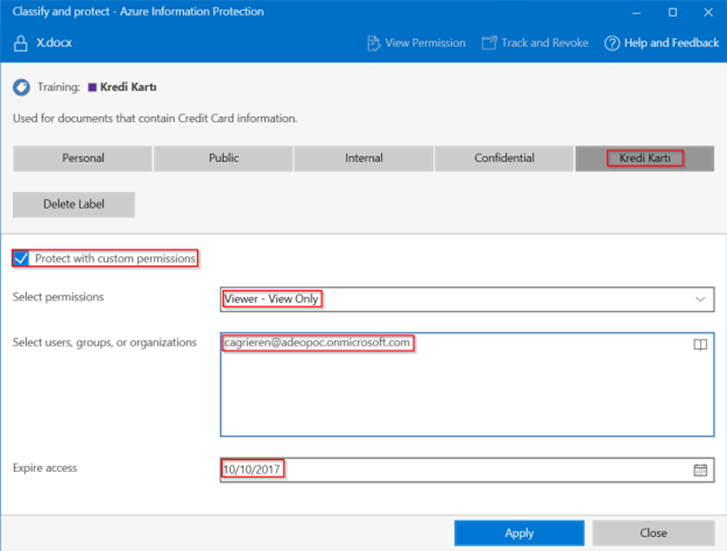Click the Expire access date field 10/10/2017

pos(467,470)
